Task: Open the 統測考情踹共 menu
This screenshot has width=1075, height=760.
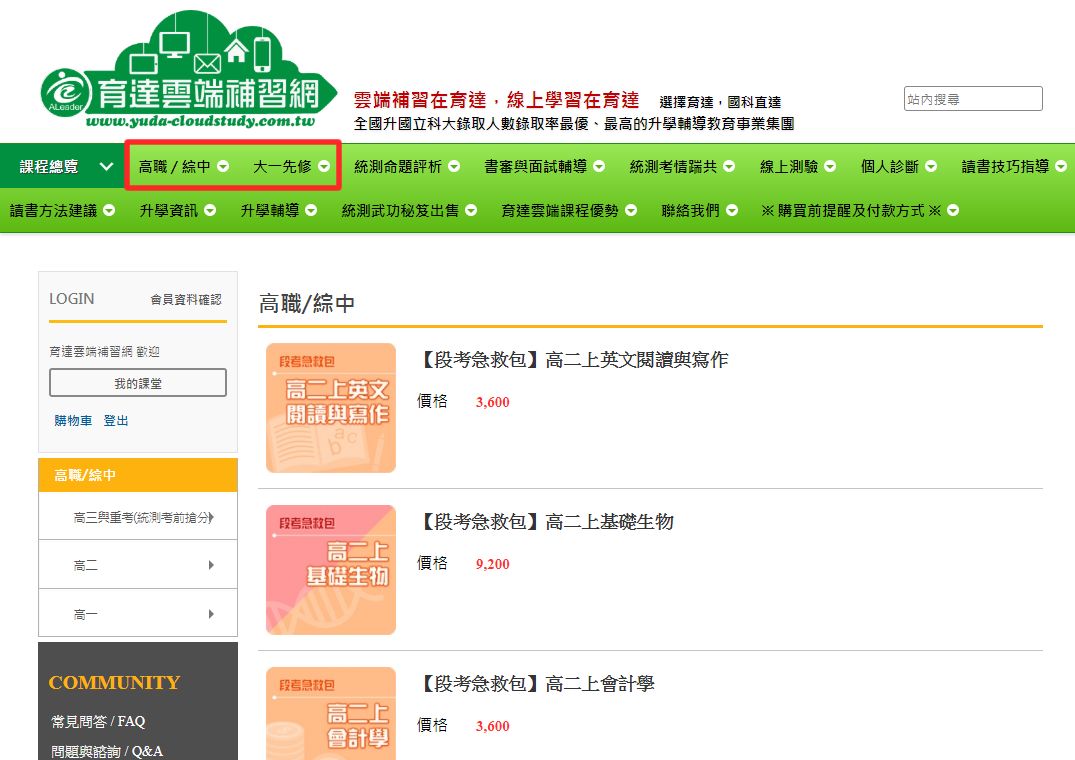Action: tap(673, 167)
